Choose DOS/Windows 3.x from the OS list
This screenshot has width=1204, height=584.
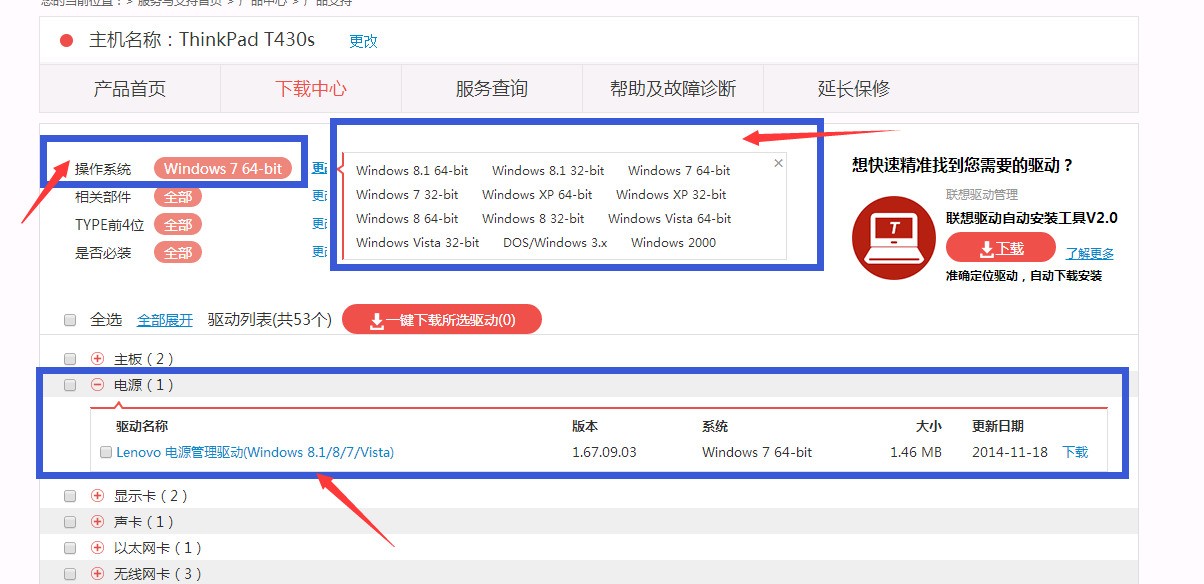555,242
